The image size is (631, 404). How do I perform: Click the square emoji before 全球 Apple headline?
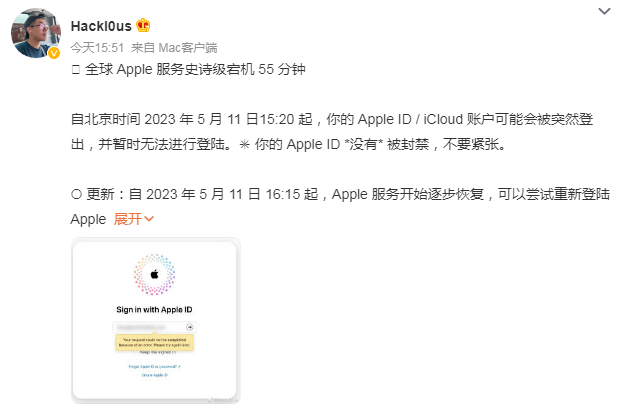(x=75, y=70)
